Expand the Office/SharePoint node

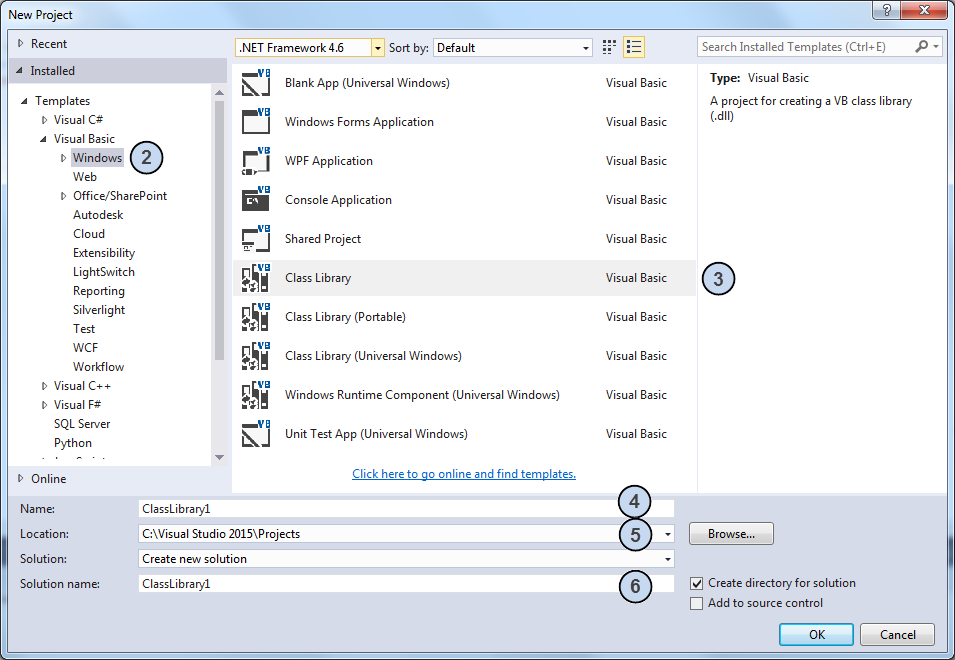63,196
